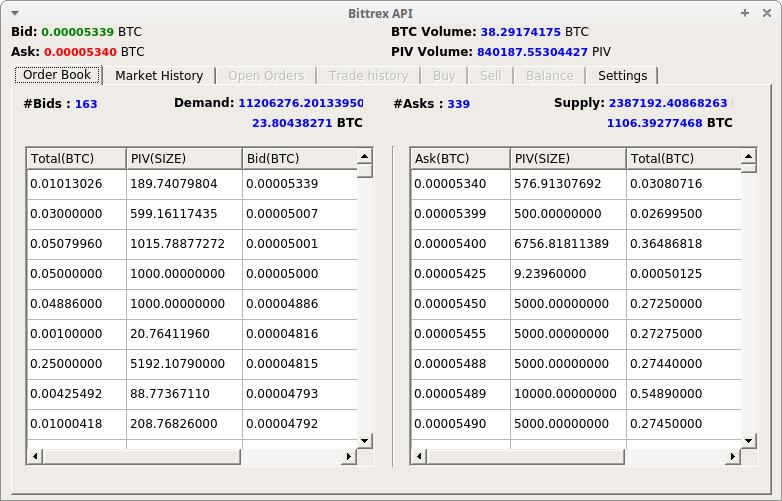Select ask total 0.27250000 cell
The image size is (782, 501).
click(x=684, y=304)
